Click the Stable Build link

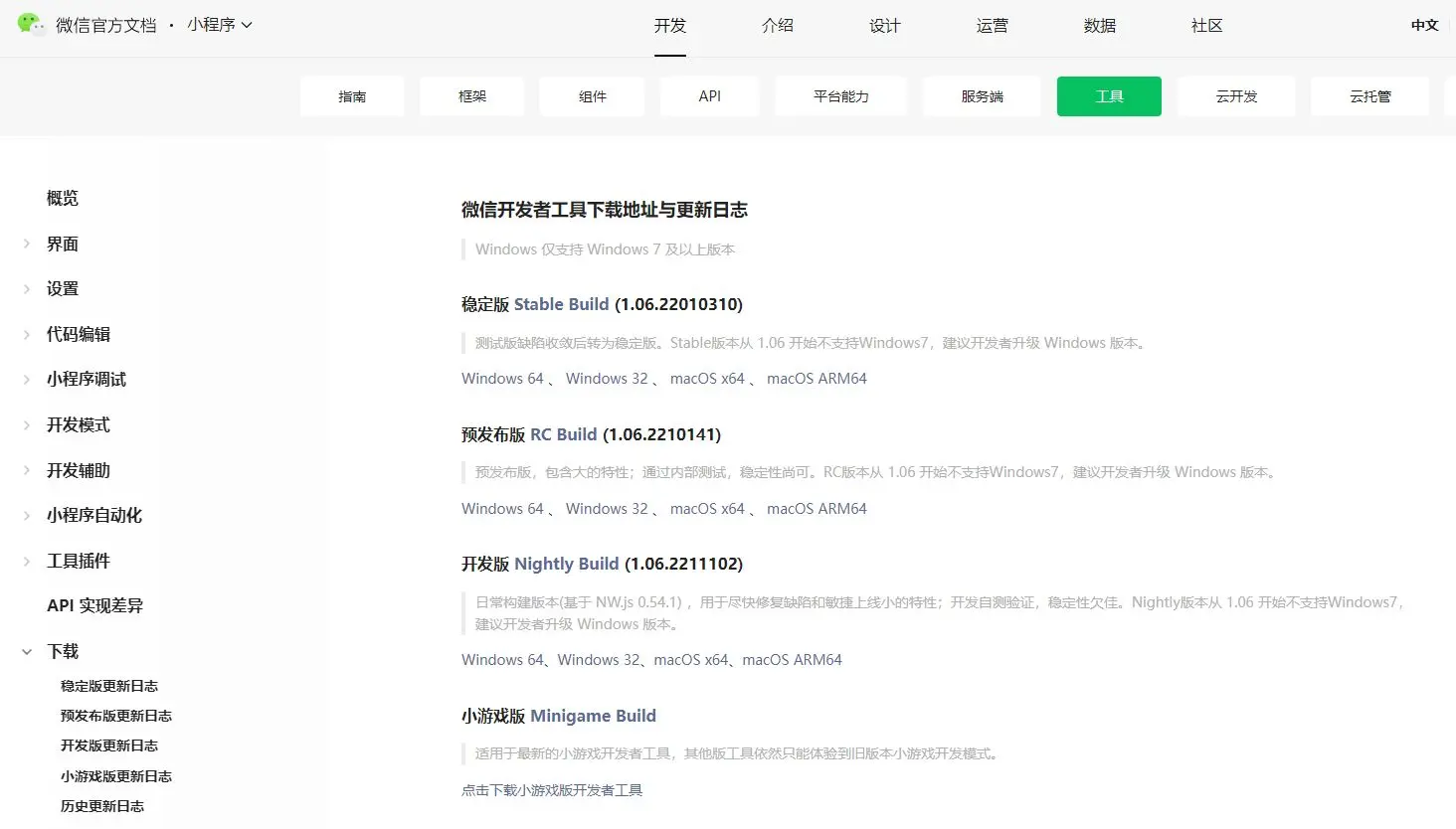click(562, 304)
